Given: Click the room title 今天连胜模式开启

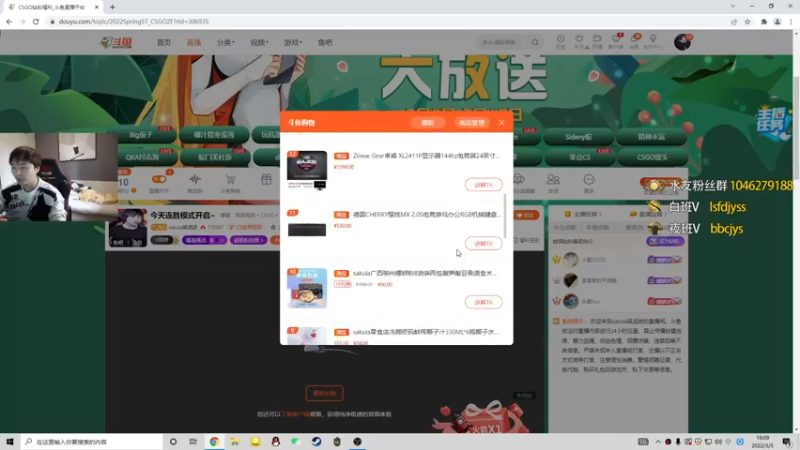Looking at the screenshot, I should point(182,215).
